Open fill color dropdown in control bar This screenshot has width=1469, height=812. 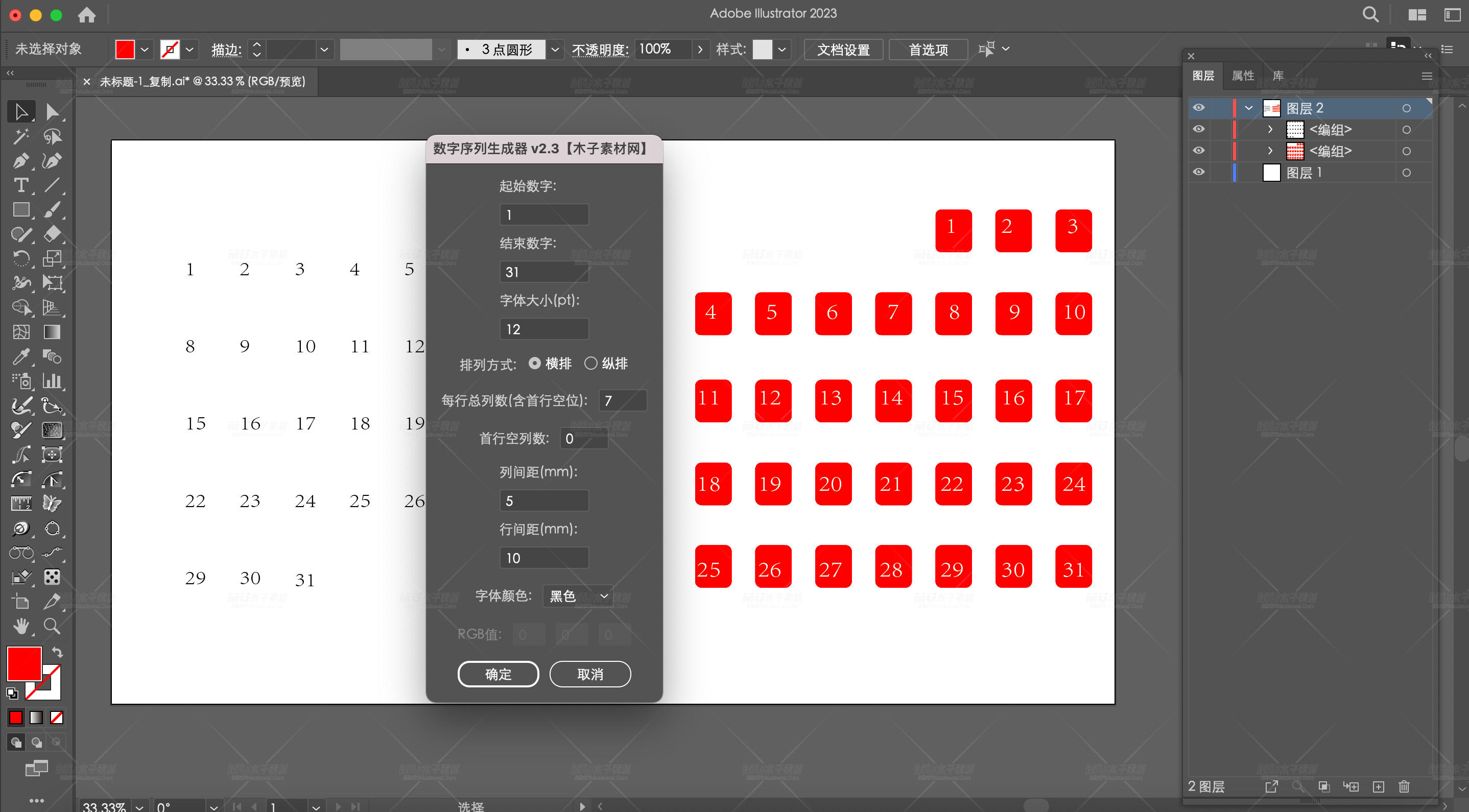point(144,50)
